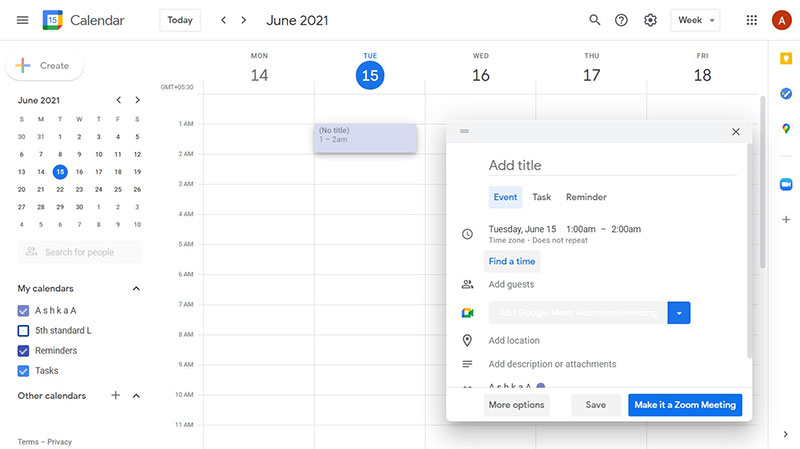Switch to the Reminder tab
This screenshot has height=449, width=800.
point(586,197)
